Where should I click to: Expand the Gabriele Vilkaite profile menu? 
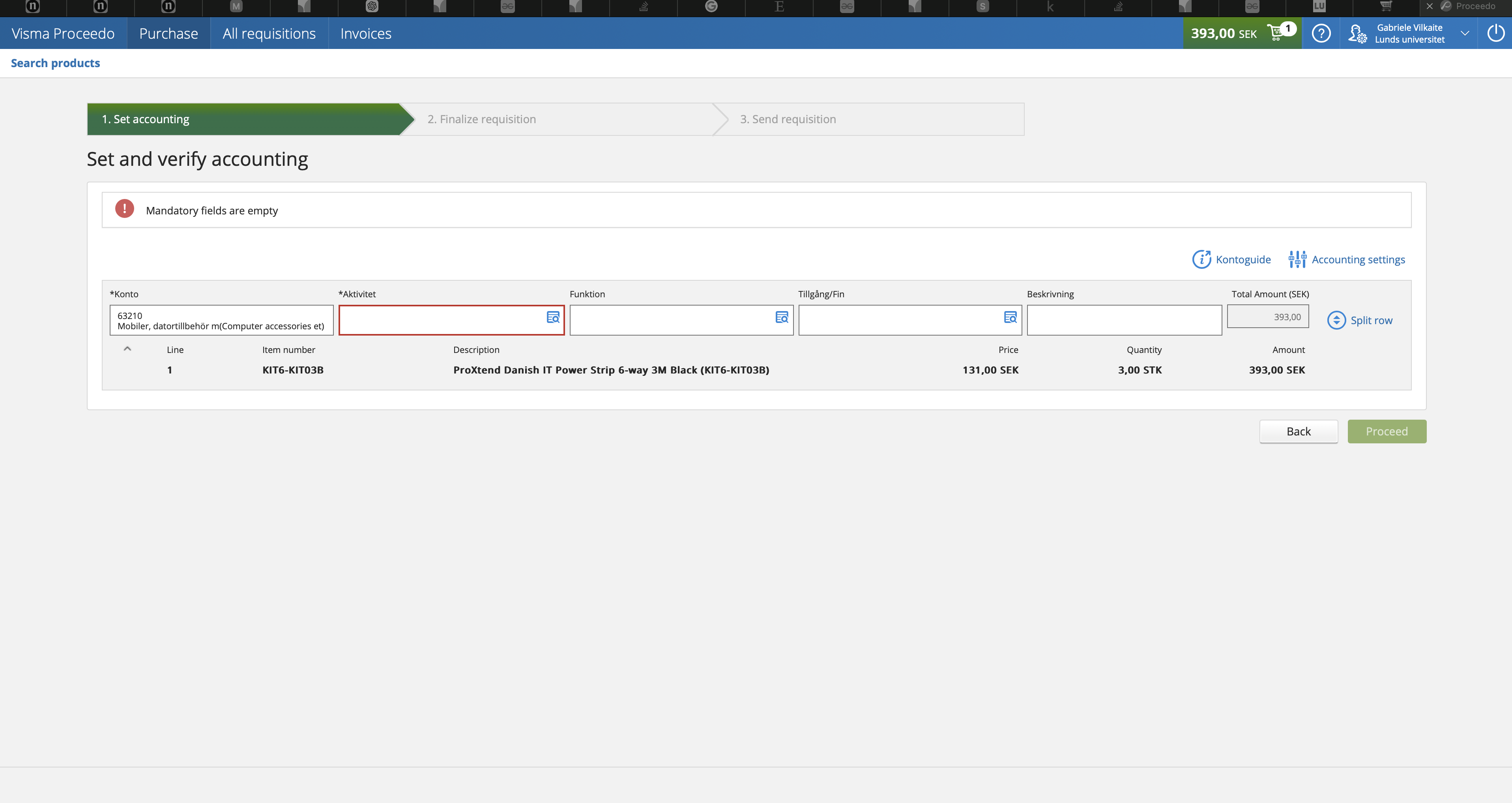[1357, 33]
